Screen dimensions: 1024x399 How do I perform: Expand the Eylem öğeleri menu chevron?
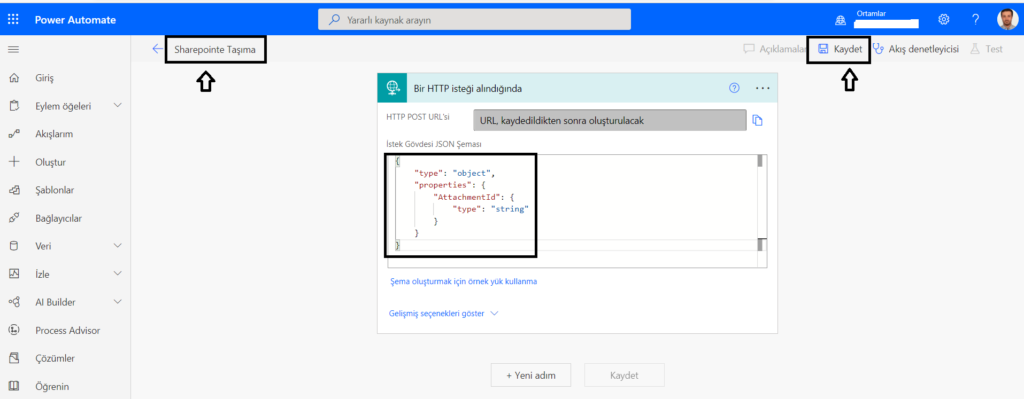(118, 105)
